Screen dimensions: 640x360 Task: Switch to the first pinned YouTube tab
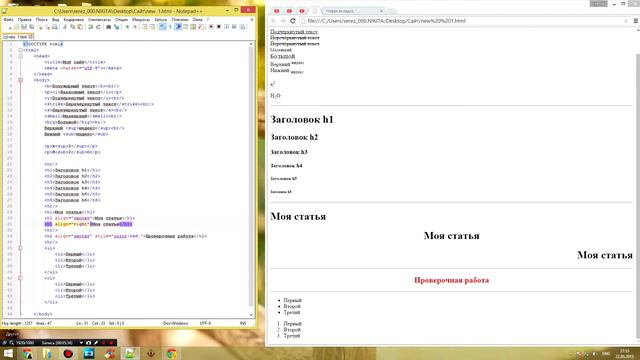(277, 11)
